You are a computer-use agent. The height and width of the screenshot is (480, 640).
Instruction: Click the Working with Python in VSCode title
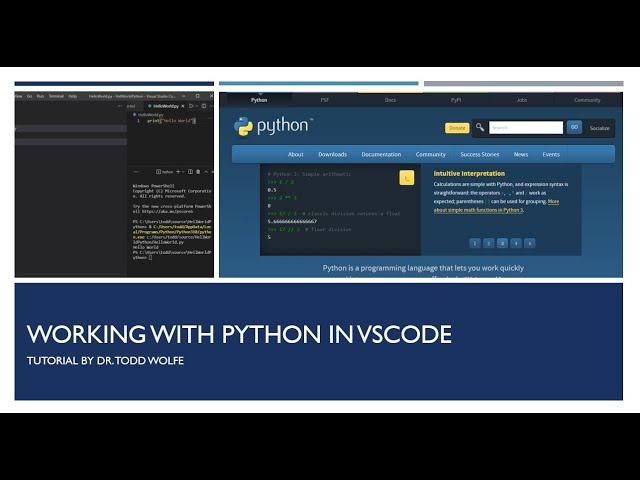239,334
